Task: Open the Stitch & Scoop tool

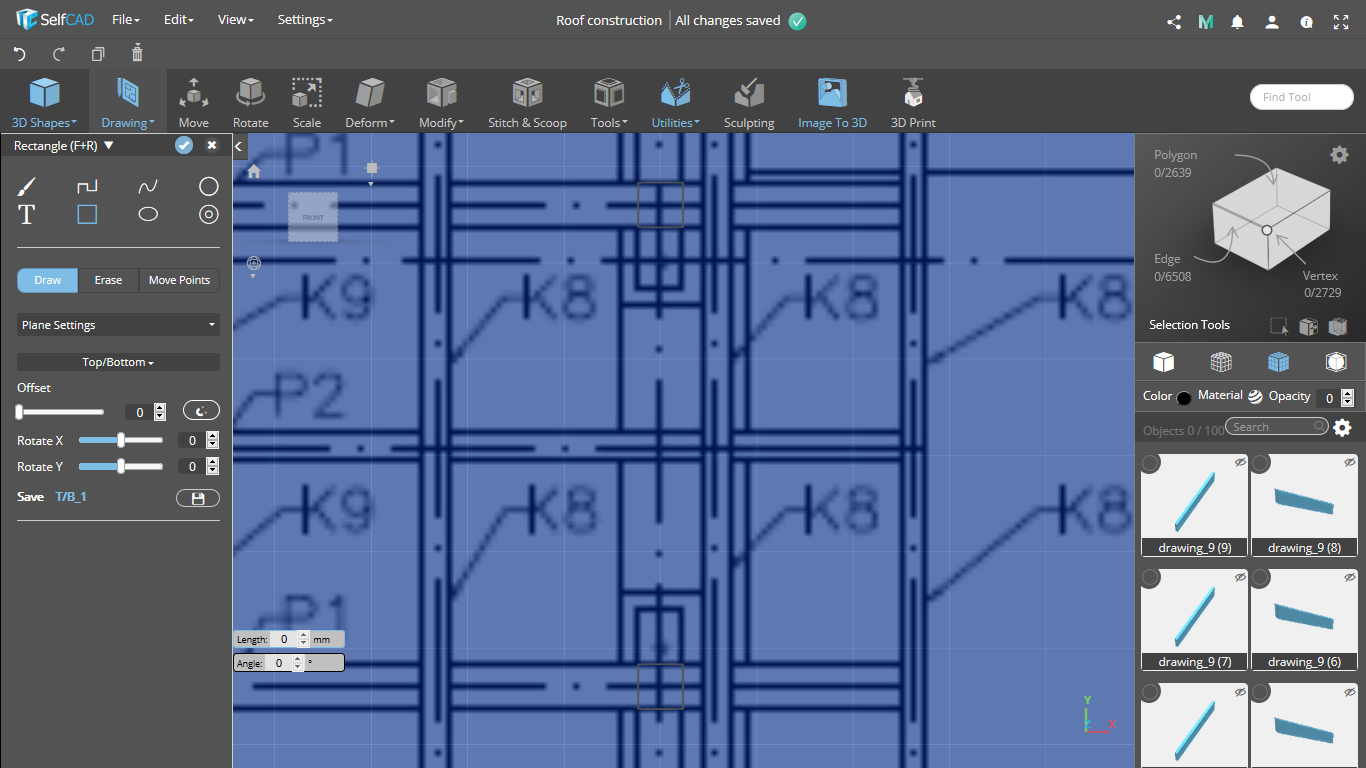Action: click(x=527, y=103)
